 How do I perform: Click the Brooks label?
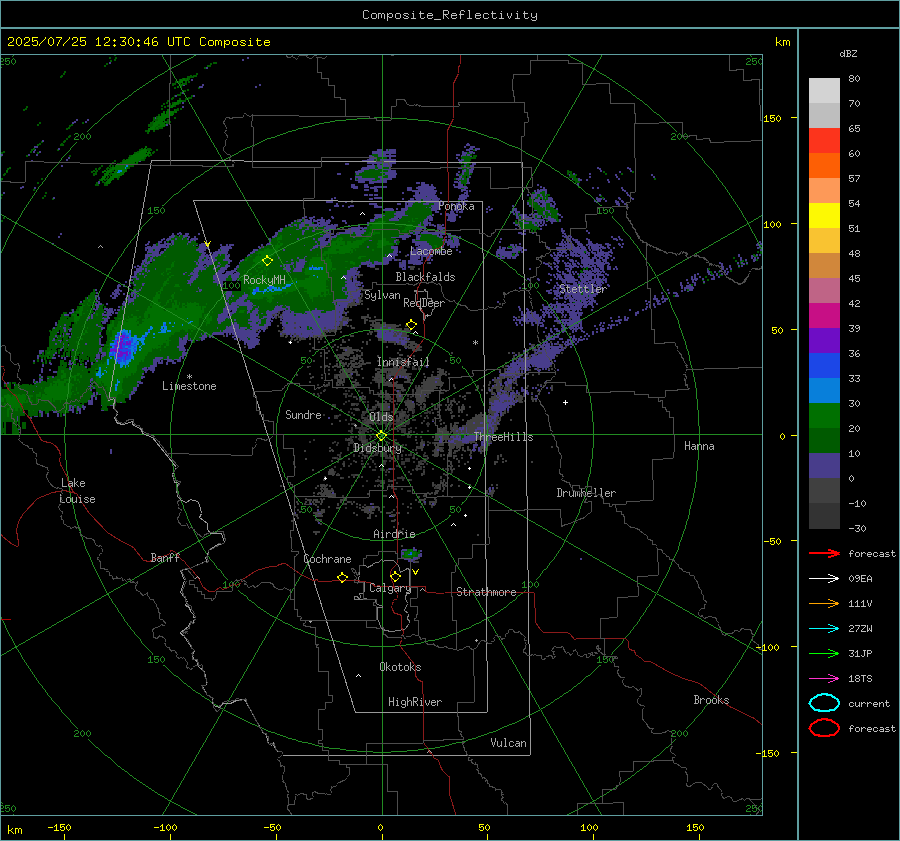click(x=711, y=700)
